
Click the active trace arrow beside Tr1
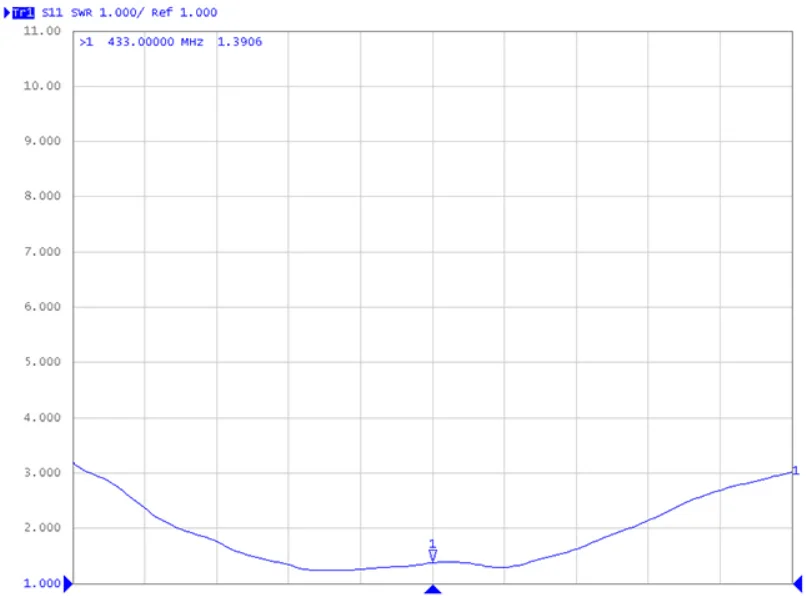click(x=7, y=12)
